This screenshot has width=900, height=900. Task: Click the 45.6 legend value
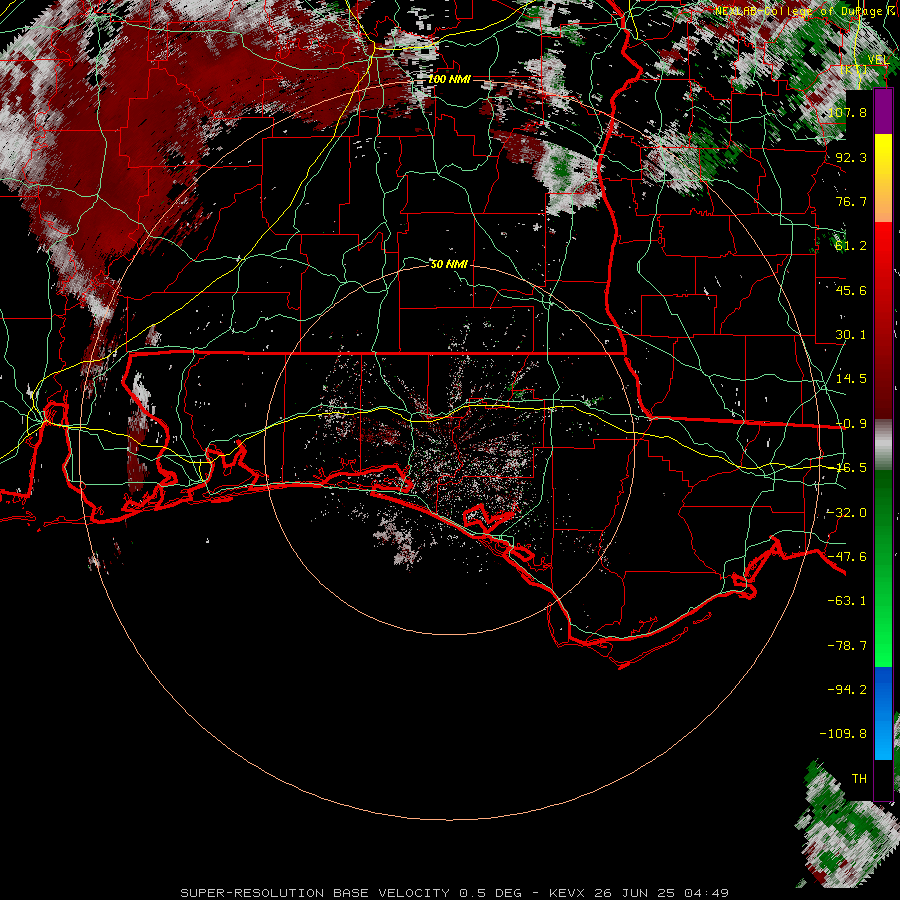click(851, 290)
